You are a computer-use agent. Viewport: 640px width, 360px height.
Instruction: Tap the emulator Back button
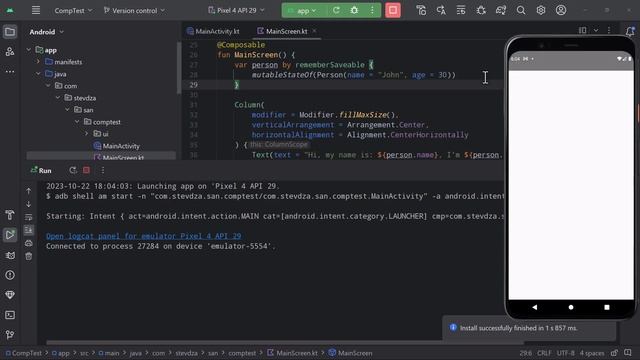(x=535, y=307)
